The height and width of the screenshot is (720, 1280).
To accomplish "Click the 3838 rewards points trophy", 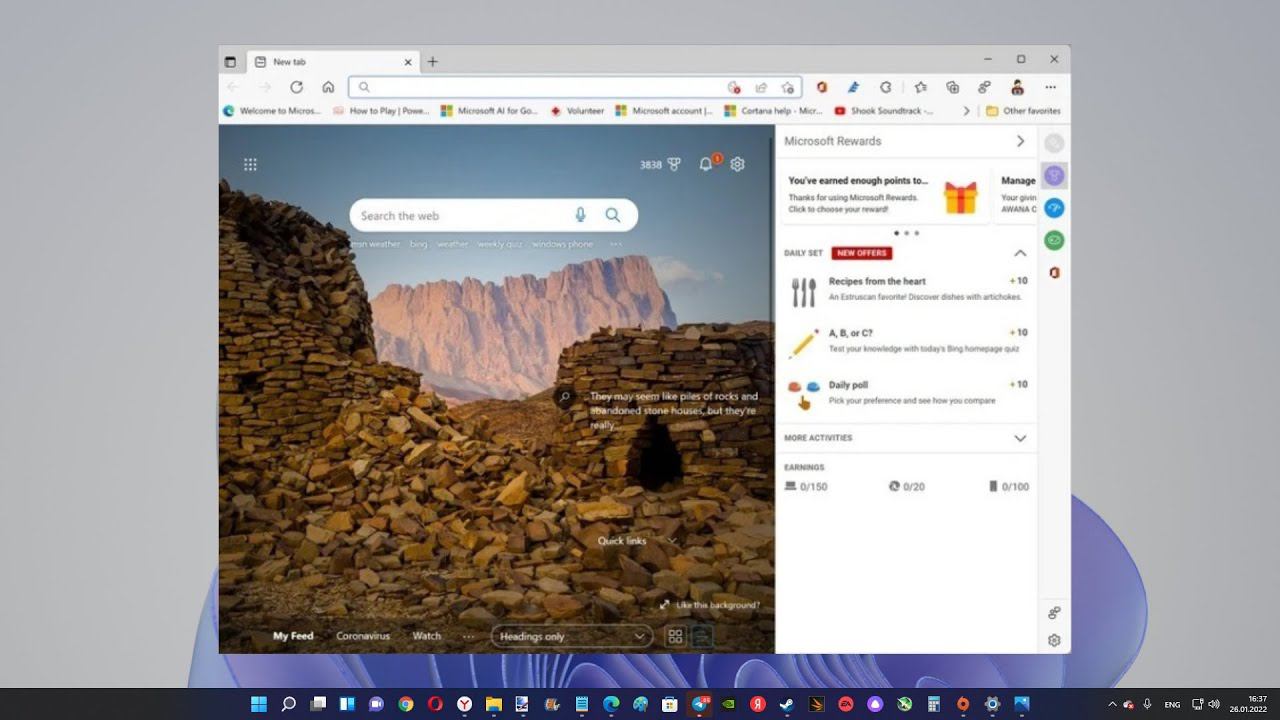I will (x=661, y=165).
